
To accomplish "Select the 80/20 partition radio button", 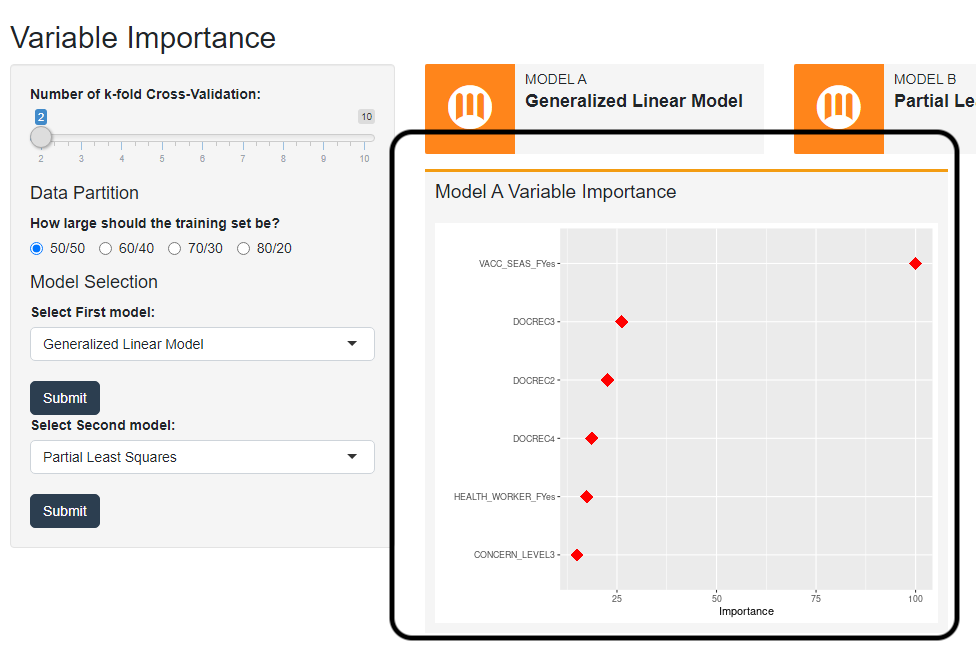I will 243,249.
